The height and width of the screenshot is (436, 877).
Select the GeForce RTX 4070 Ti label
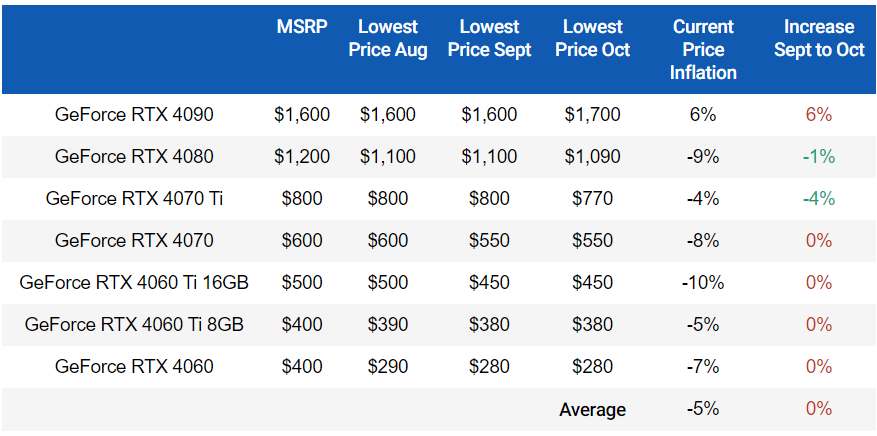pos(134,198)
